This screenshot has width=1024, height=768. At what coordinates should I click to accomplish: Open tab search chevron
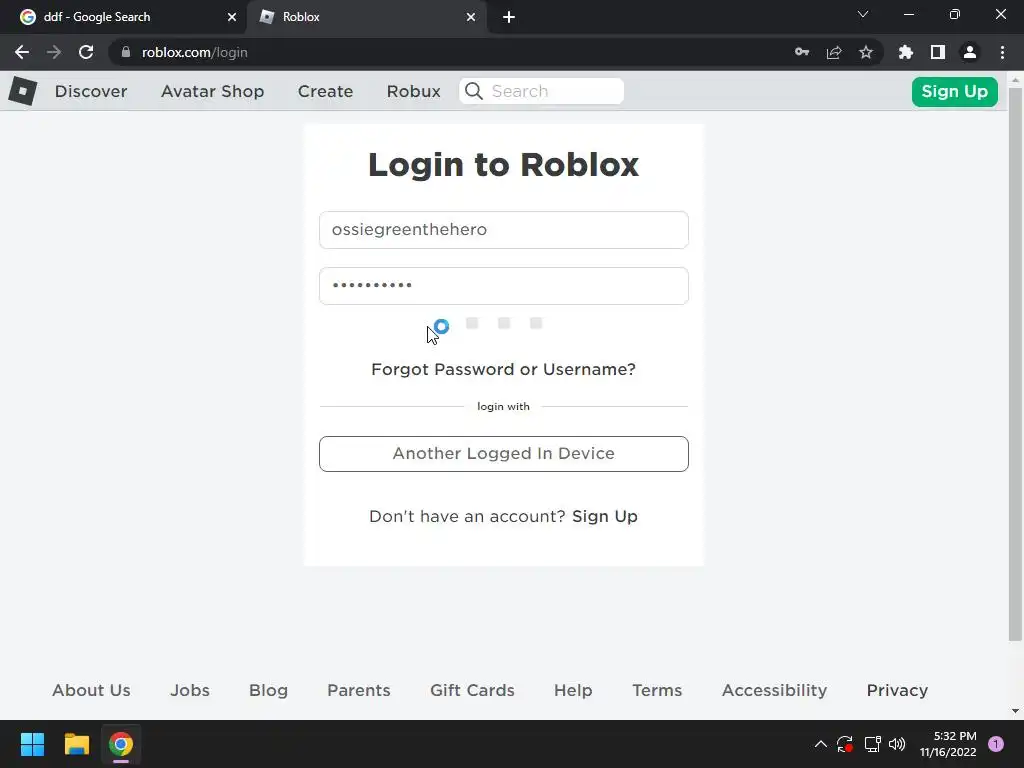click(x=863, y=14)
